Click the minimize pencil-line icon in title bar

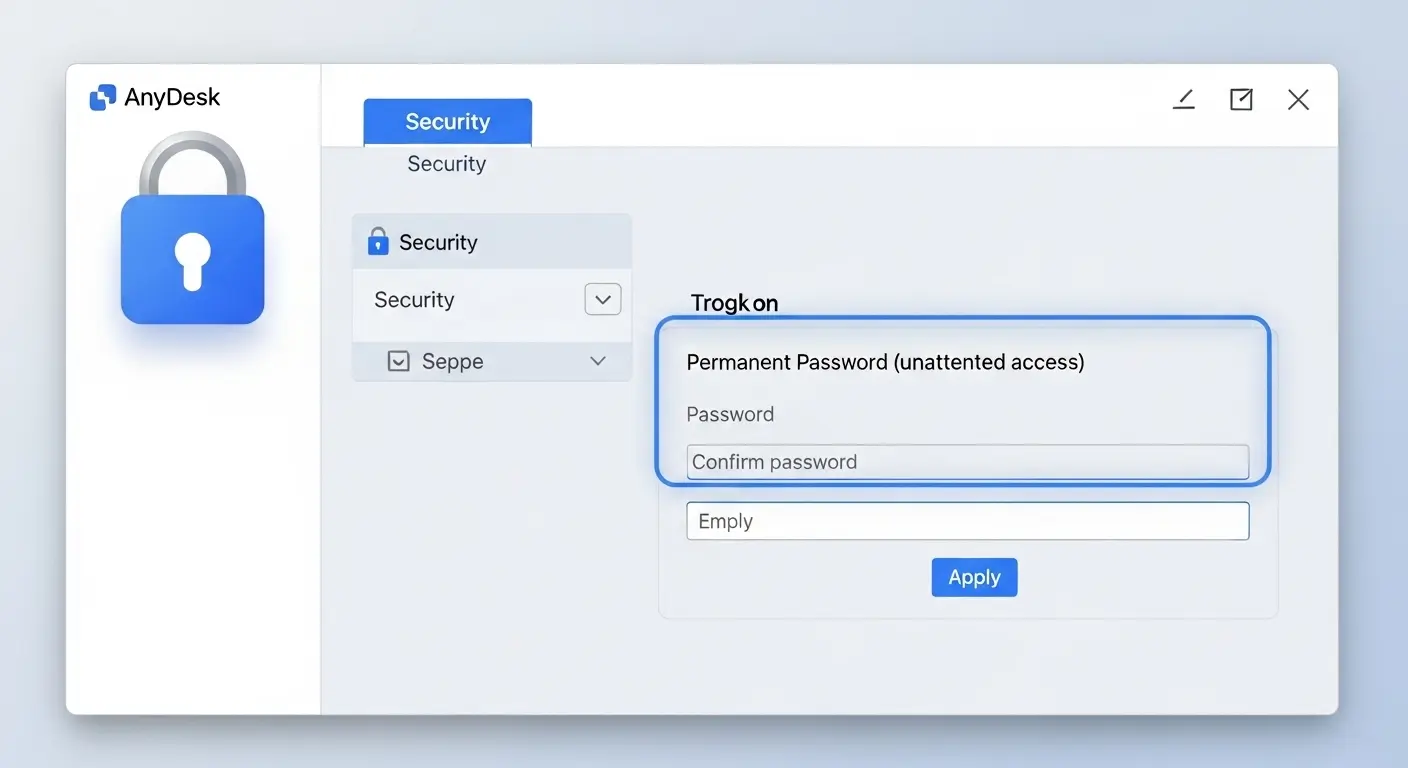pyautogui.click(x=1184, y=98)
